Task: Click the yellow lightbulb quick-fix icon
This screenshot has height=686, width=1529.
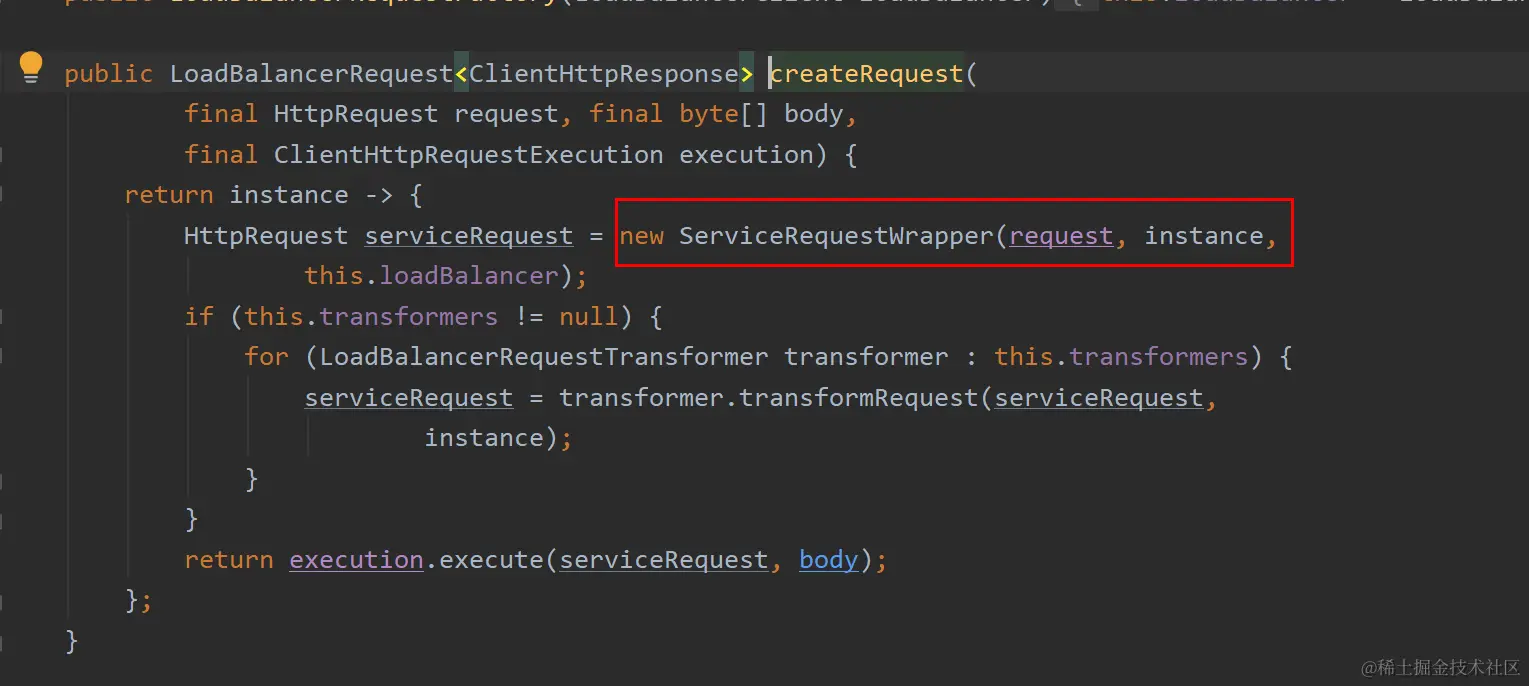Action: (x=31, y=67)
